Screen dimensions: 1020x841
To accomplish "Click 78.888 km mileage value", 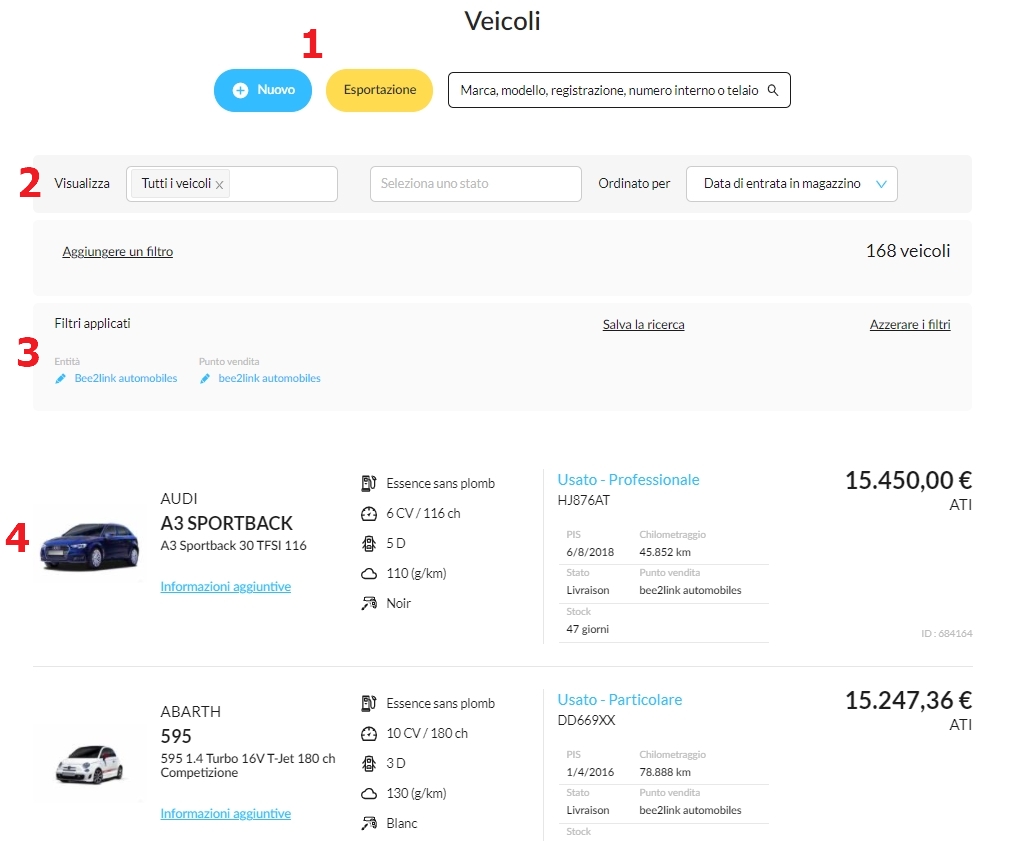I will 665,772.
